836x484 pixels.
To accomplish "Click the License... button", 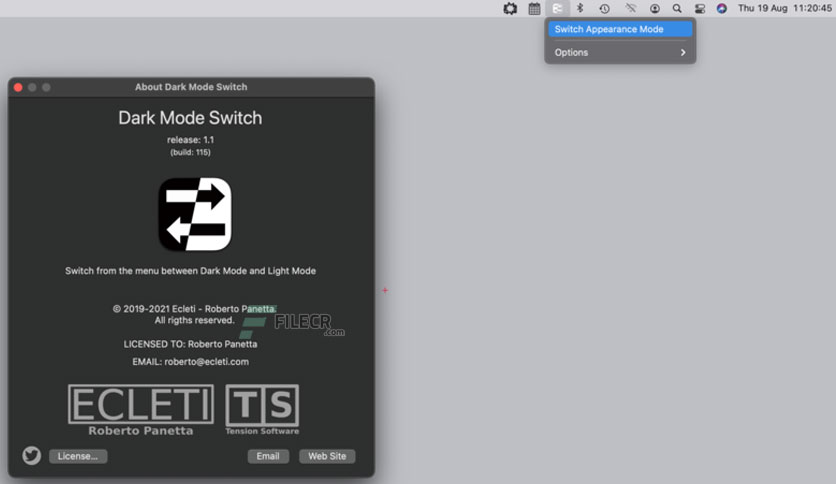I will click(78, 456).
